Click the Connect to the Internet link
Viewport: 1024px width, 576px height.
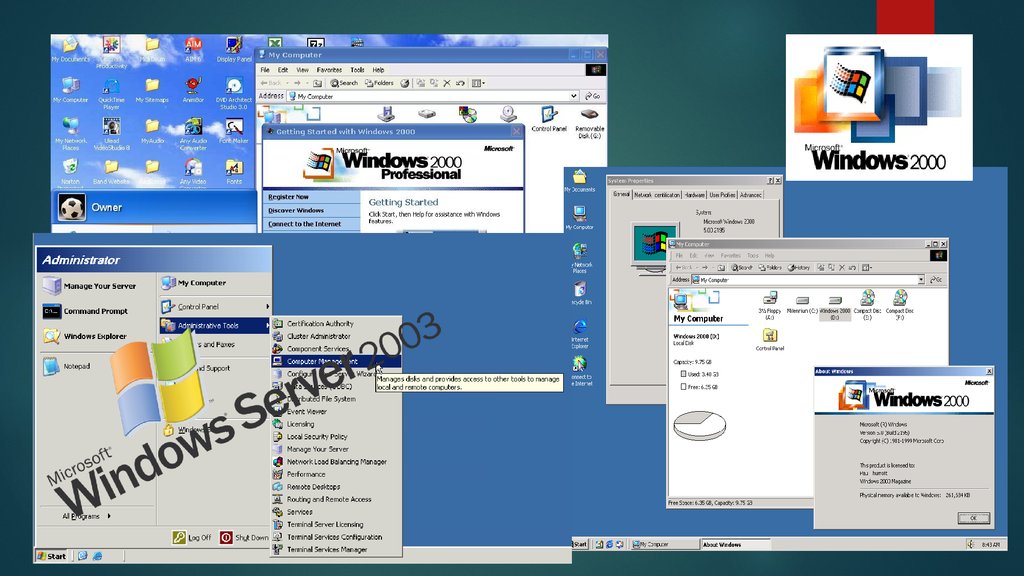(x=304, y=224)
